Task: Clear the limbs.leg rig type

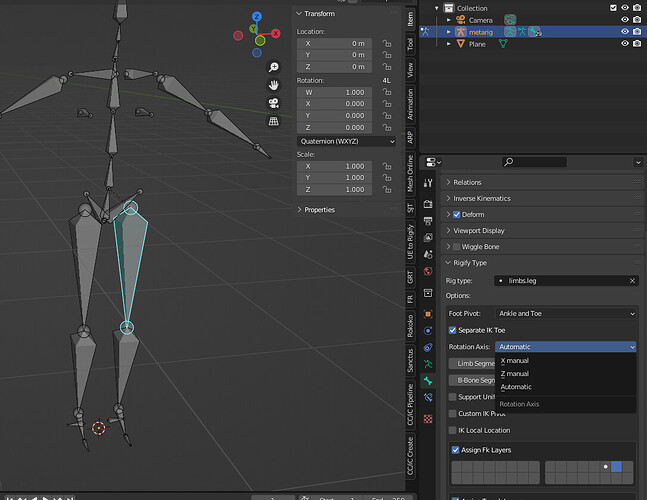Action: tap(632, 281)
